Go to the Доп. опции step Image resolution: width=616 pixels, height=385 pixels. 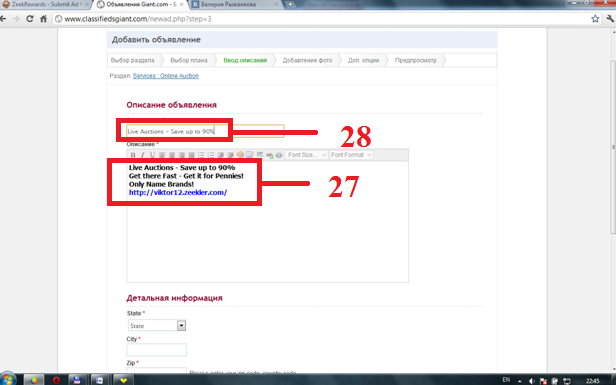363,60
